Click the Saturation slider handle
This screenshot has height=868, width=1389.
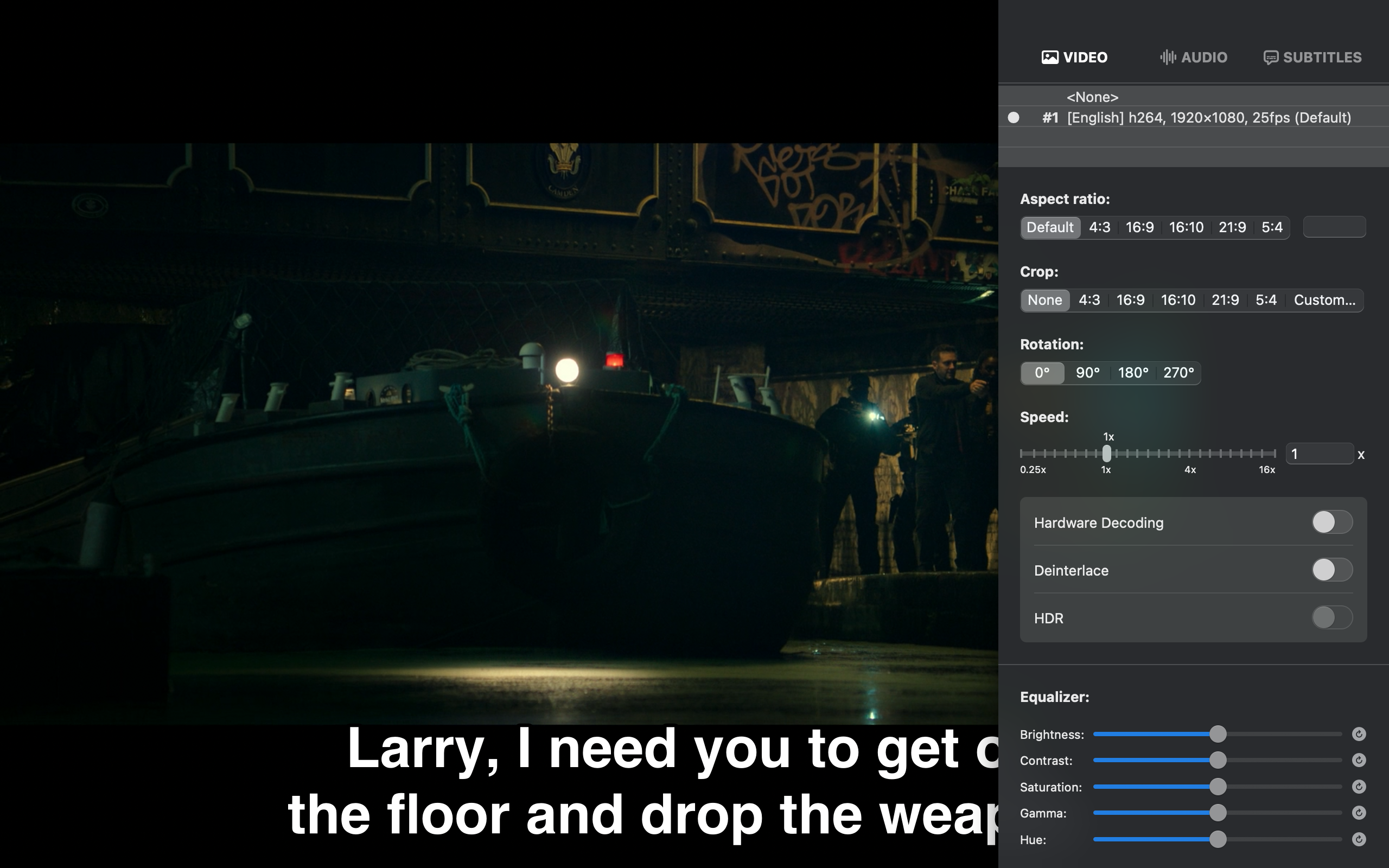pos(1218,787)
